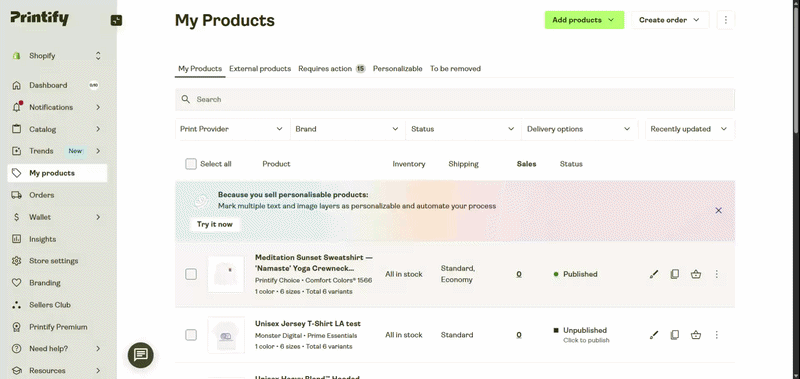Screen dimensions: 800x379
Task: Edit Meditation Sunset Sweatshirt with brush icon
Action: click(654, 274)
